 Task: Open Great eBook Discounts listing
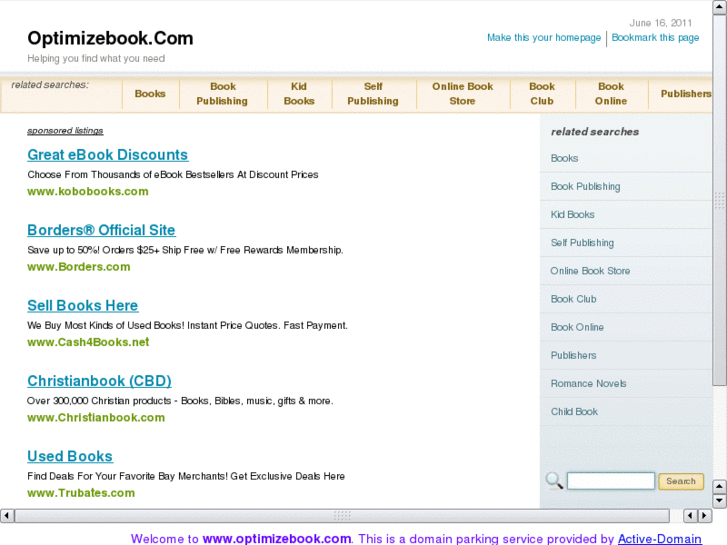tap(108, 155)
